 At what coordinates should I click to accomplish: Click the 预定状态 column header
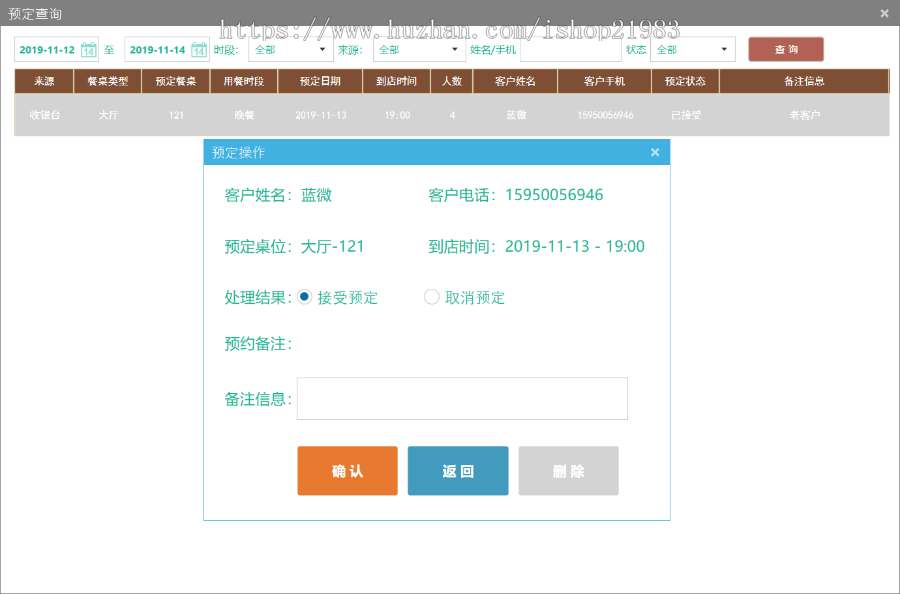click(684, 81)
